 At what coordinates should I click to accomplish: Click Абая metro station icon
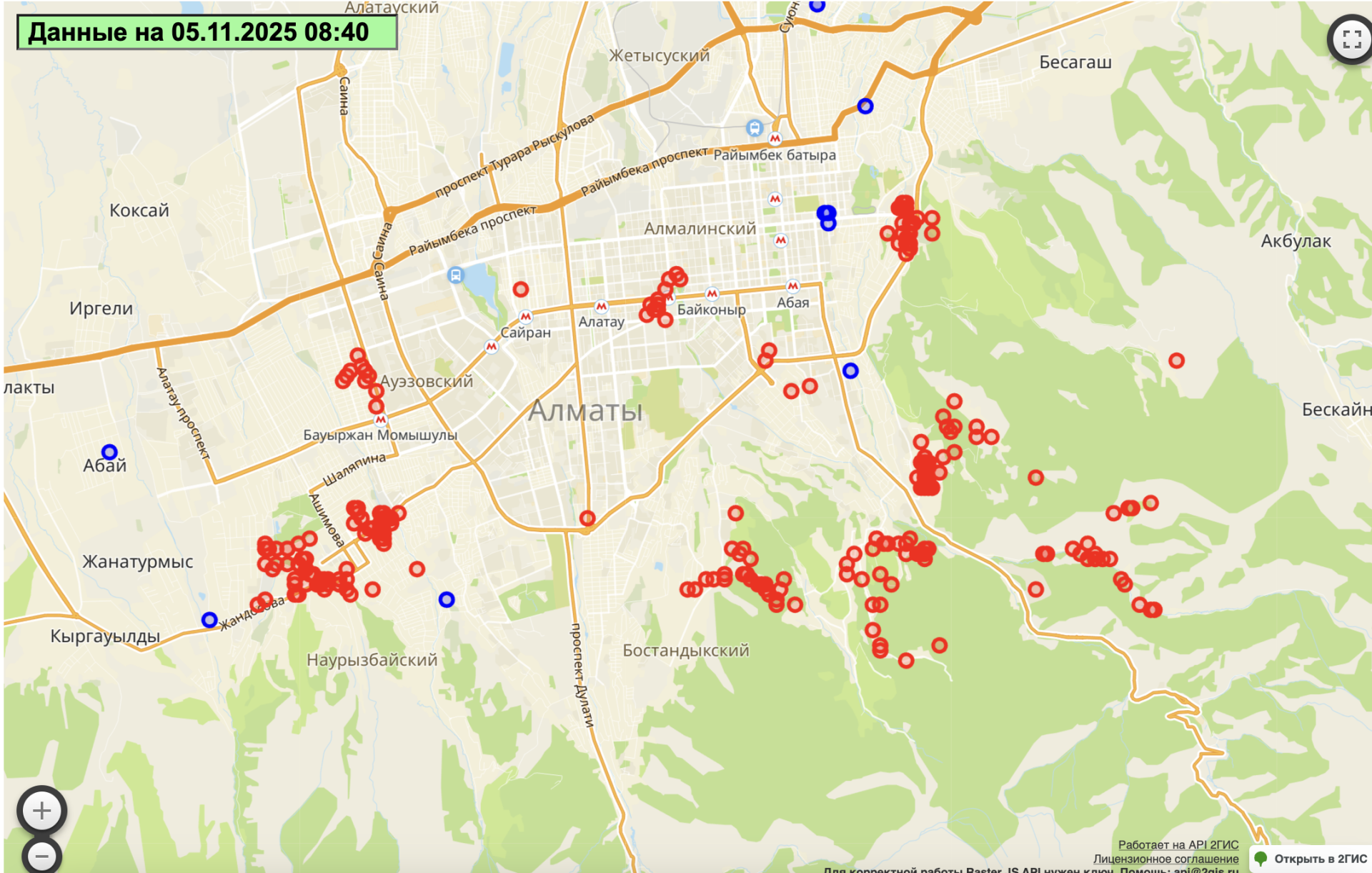click(x=792, y=286)
